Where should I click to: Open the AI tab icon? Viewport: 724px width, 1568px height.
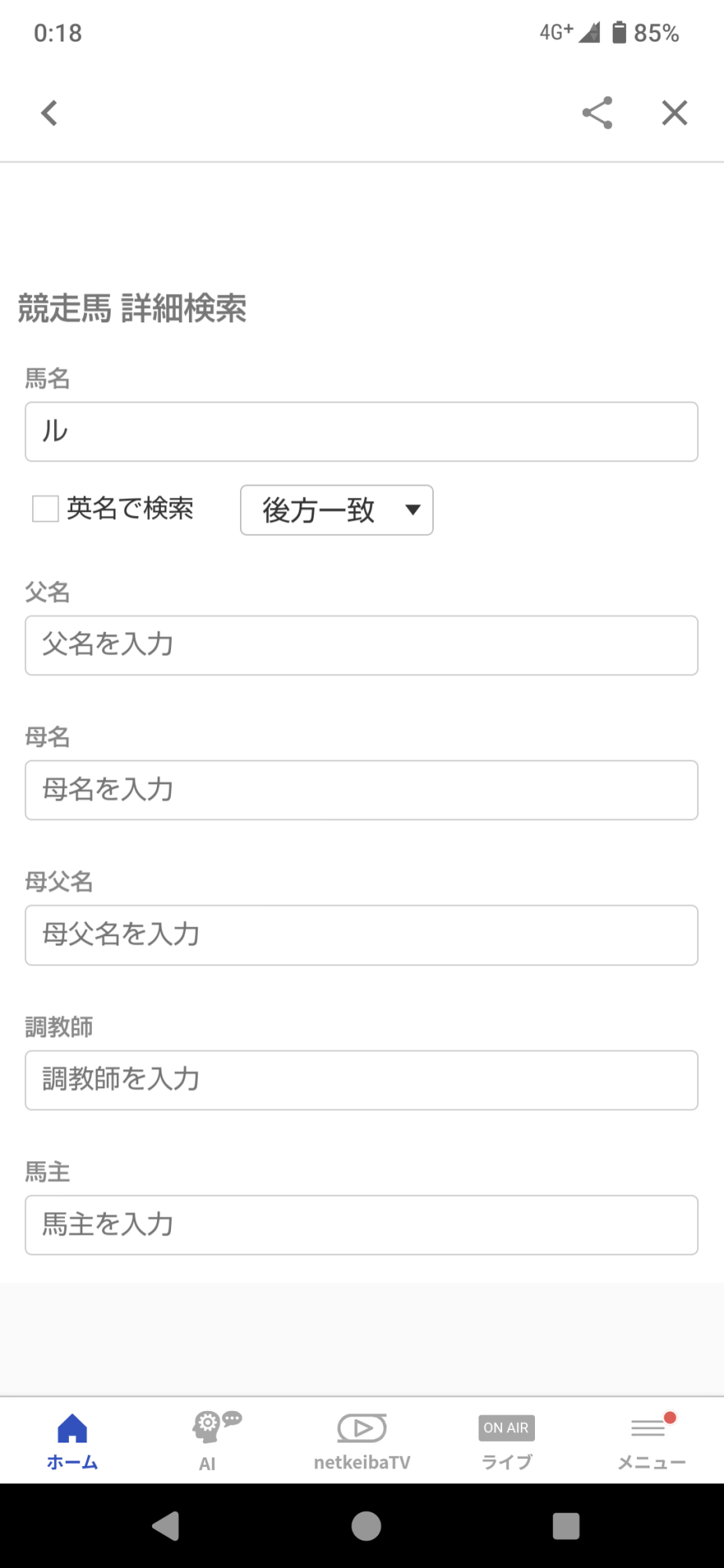point(216,1427)
